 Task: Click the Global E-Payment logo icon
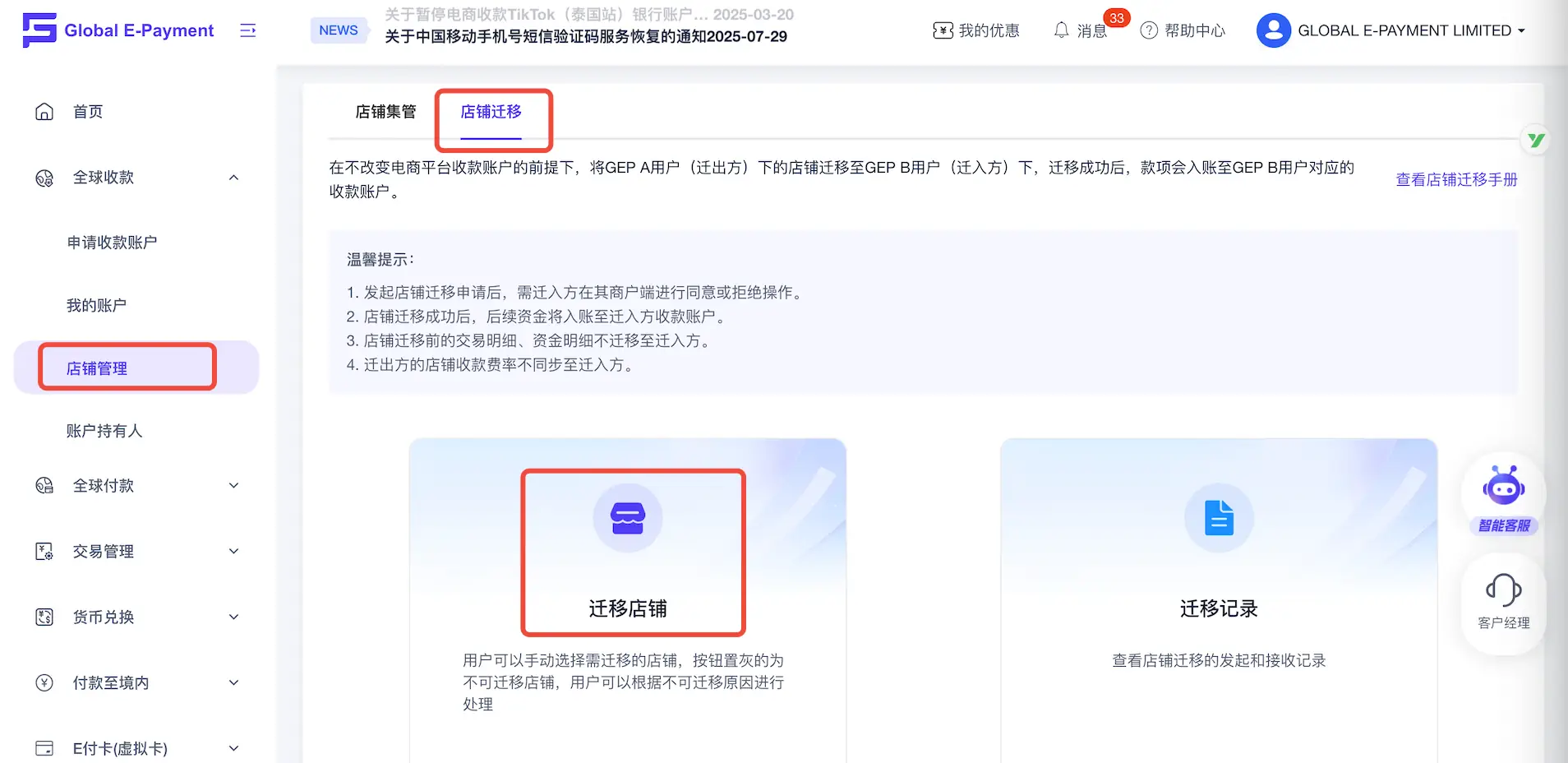click(x=39, y=30)
